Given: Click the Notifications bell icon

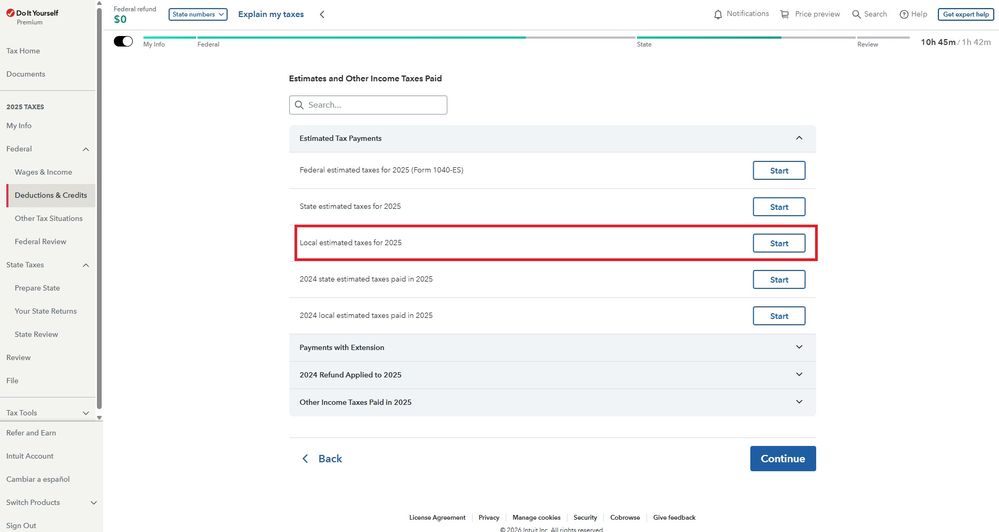Looking at the screenshot, I should pos(718,14).
